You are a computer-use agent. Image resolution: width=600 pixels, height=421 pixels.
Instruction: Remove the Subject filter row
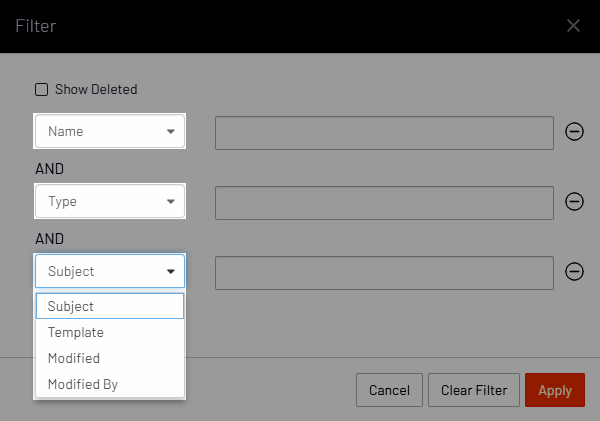pos(575,271)
